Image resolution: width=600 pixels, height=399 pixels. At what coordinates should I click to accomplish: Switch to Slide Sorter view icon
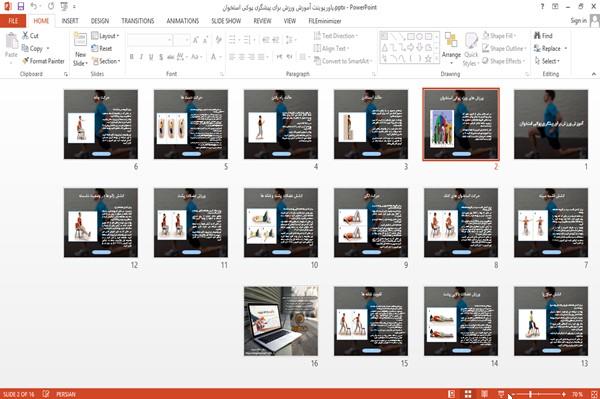coord(468,394)
